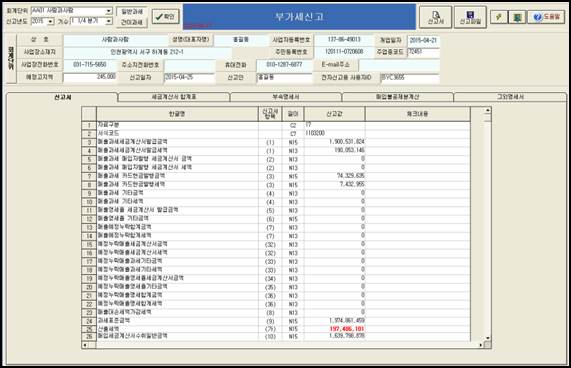Click the 확인 checkmark button

pos(165,16)
